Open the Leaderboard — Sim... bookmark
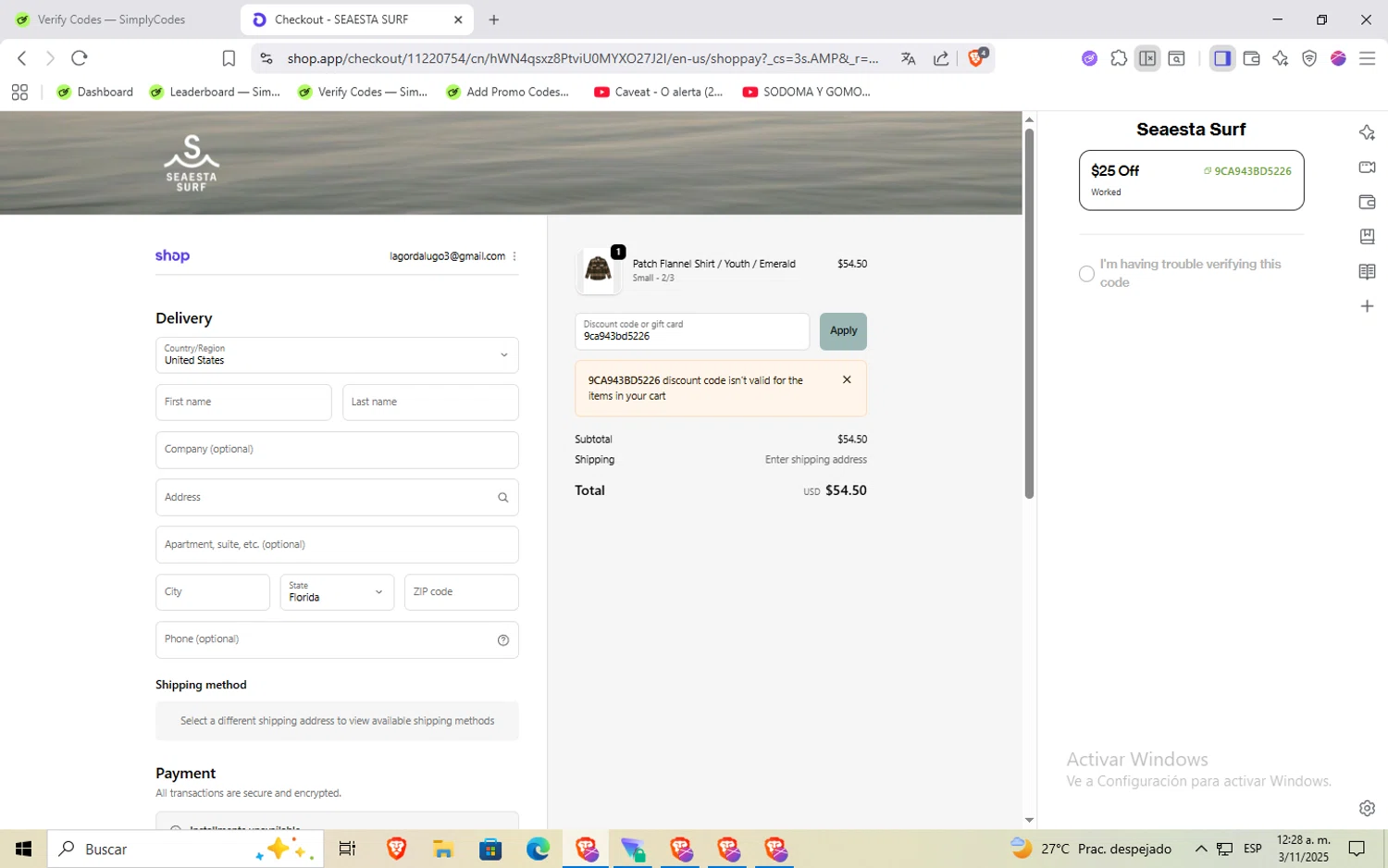This screenshot has height=868, width=1388. point(215,92)
